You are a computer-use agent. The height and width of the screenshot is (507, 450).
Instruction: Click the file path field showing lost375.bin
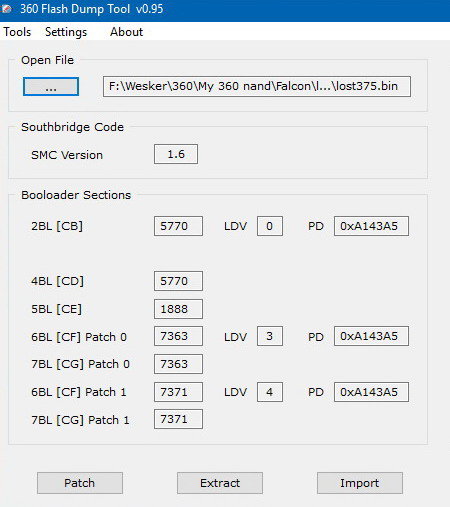tap(257, 87)
